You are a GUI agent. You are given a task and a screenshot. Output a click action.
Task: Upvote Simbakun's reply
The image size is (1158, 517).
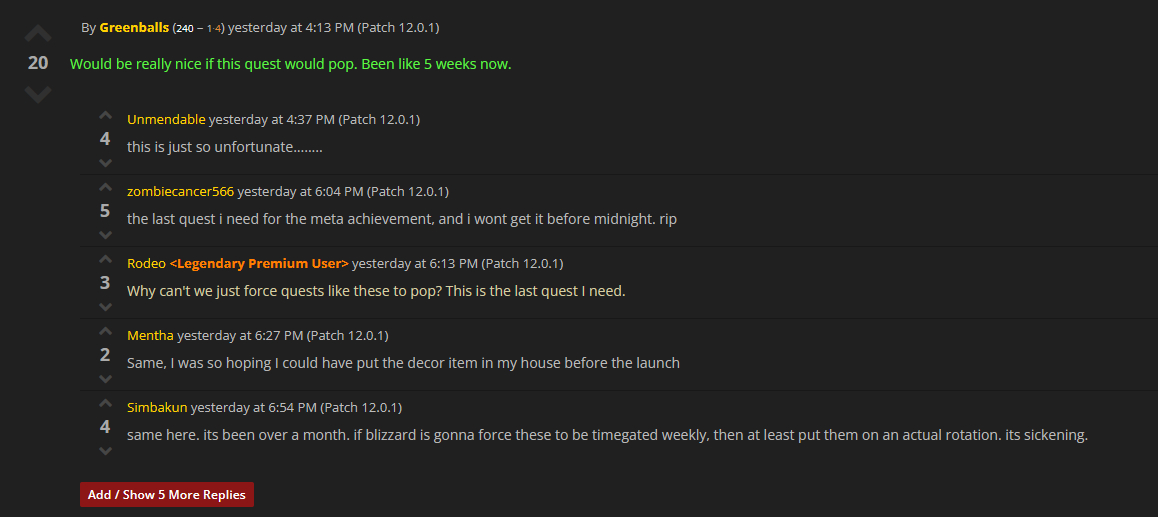tap(105, 404)
